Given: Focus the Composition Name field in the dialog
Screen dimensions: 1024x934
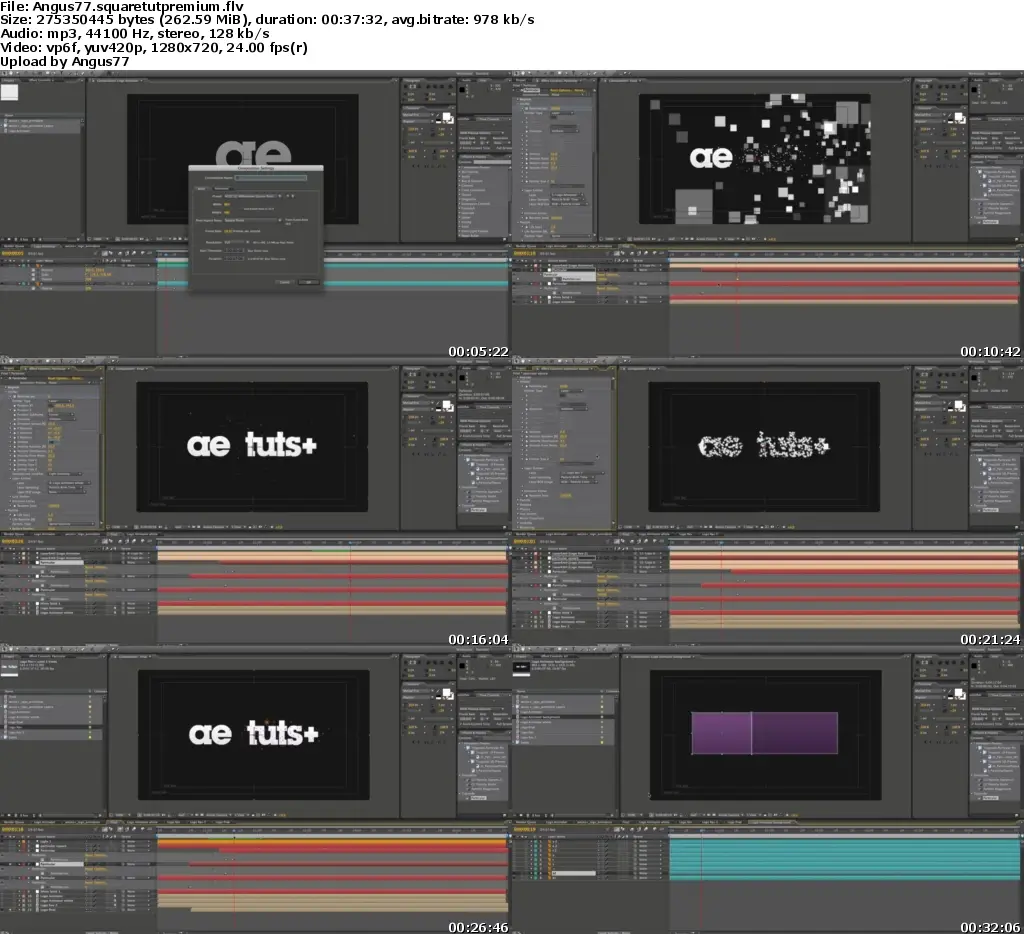Looking at the screenshot, I should tap(271, 178).
